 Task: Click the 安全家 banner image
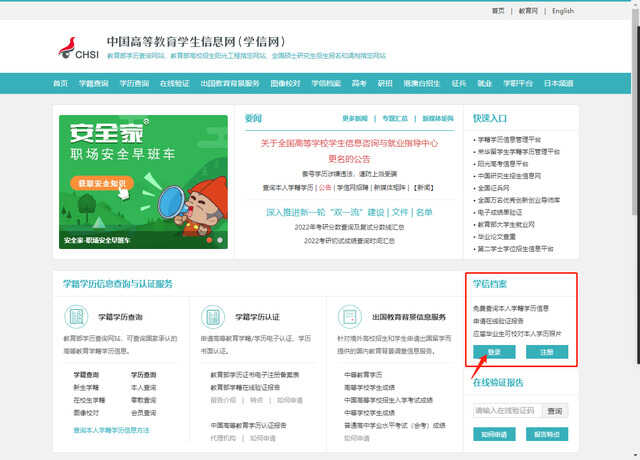pyautogui.click(x=143, y=182)
